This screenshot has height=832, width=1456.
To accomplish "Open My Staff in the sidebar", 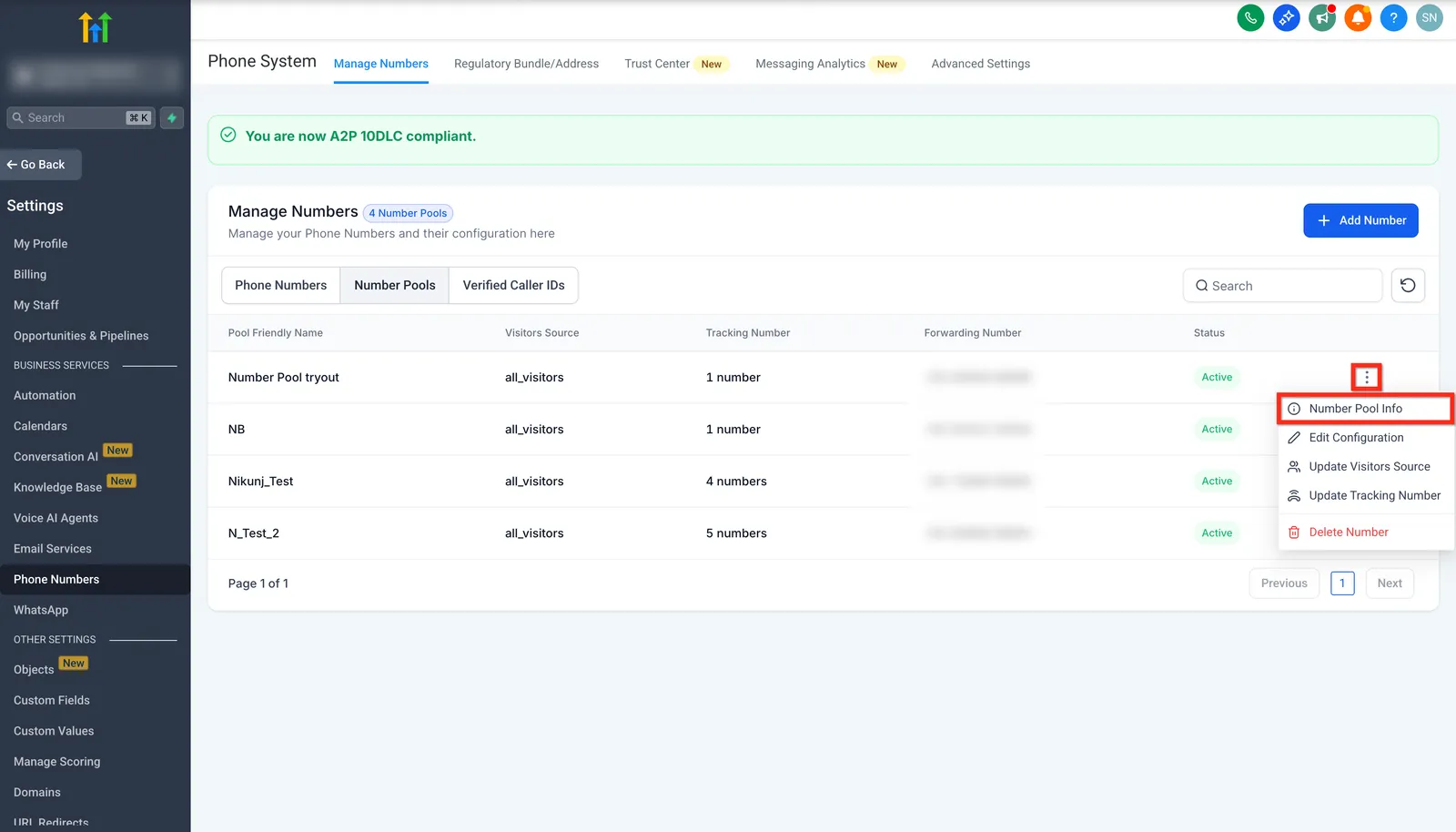I will 36,305.
